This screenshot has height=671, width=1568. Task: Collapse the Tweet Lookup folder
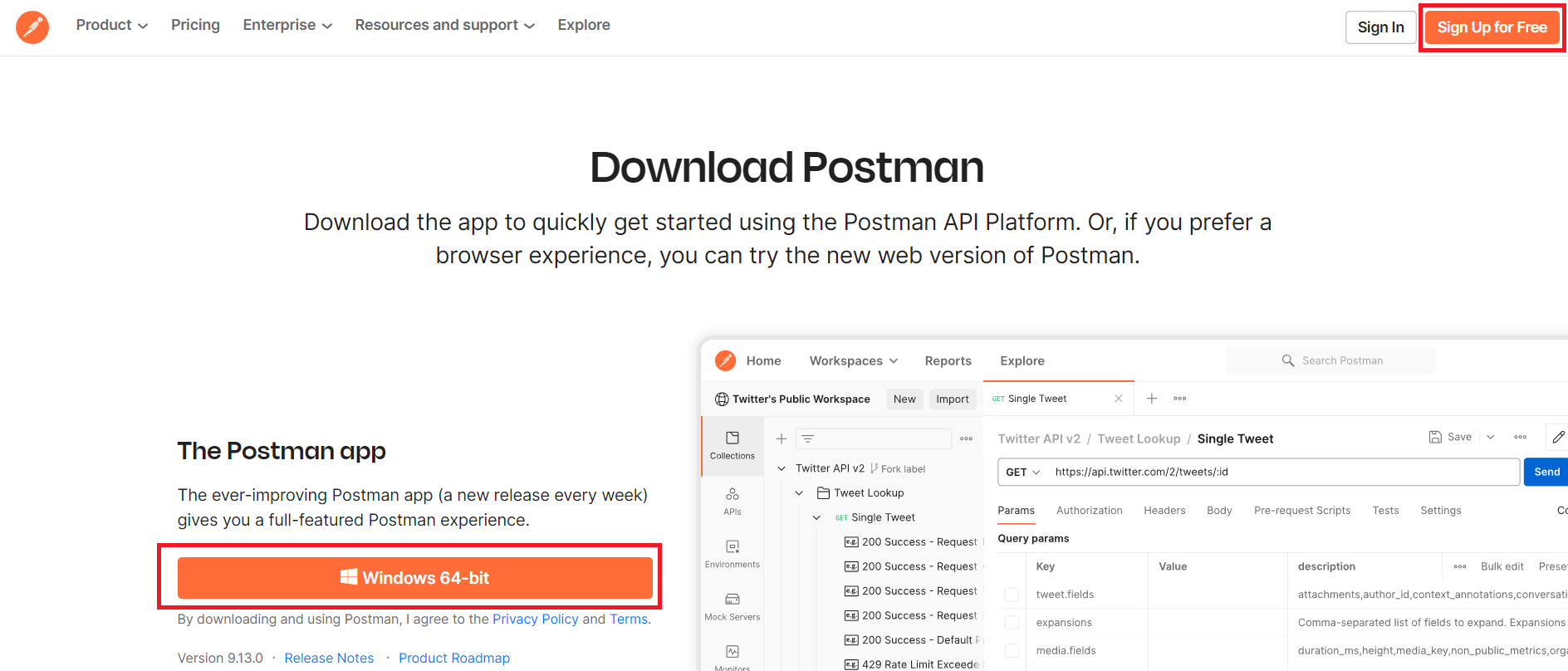(799, 493)
